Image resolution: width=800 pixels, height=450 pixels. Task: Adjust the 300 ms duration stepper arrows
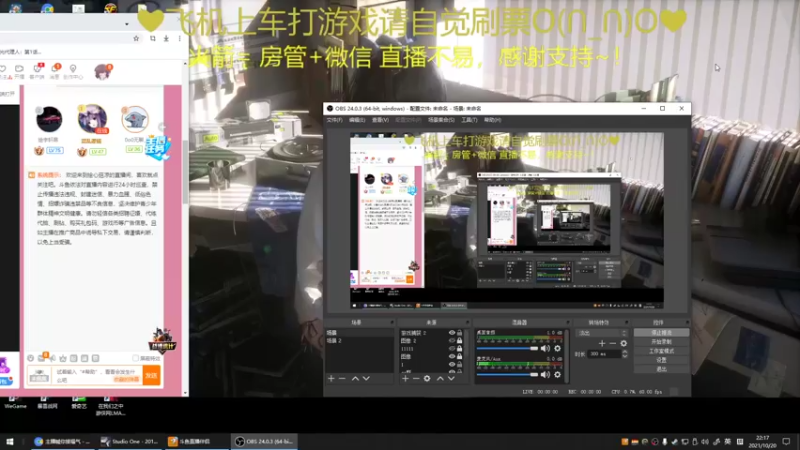625,354
